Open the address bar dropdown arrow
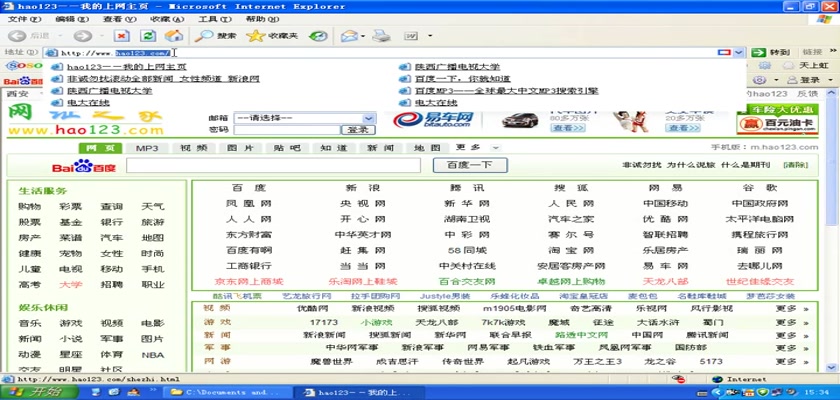This screenshot has width=840, height=400. (x=739, y=52)
